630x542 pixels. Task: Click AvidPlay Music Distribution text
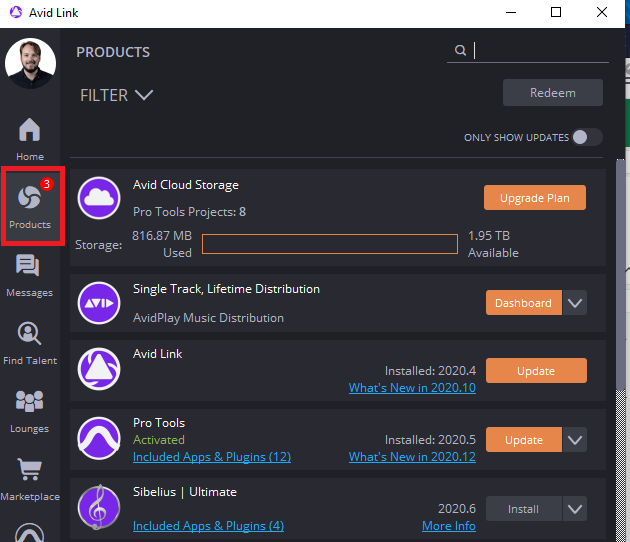point(208,318)
